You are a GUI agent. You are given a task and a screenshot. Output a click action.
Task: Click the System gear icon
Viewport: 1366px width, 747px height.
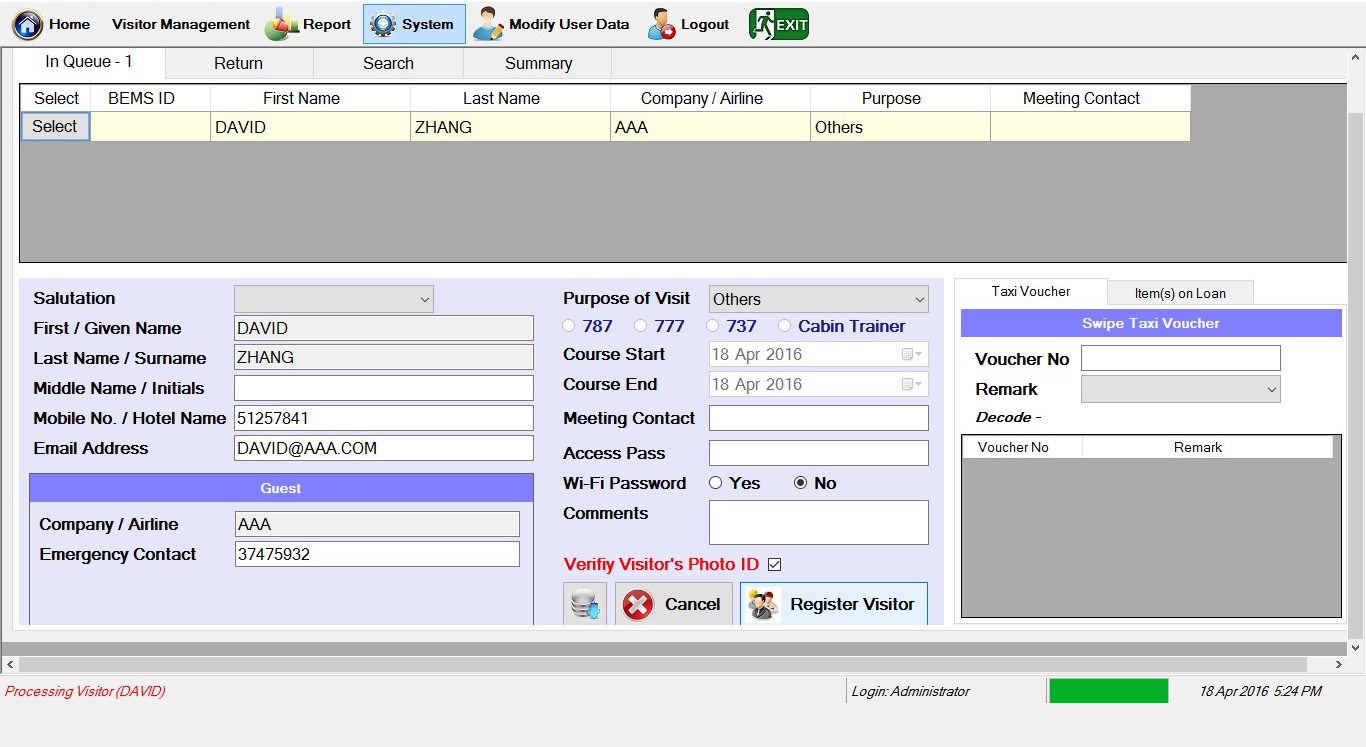[x=383, y=25]
